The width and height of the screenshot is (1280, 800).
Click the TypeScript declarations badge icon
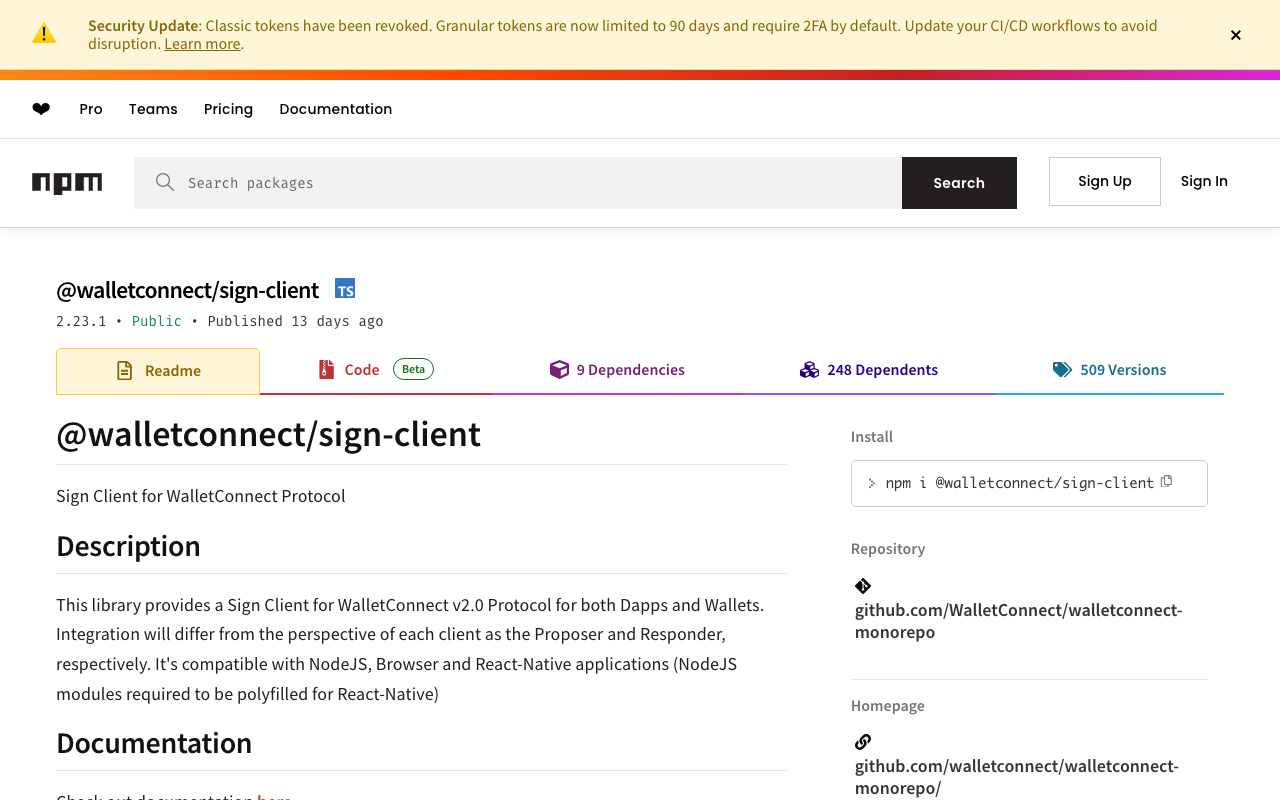click(345, 289)
